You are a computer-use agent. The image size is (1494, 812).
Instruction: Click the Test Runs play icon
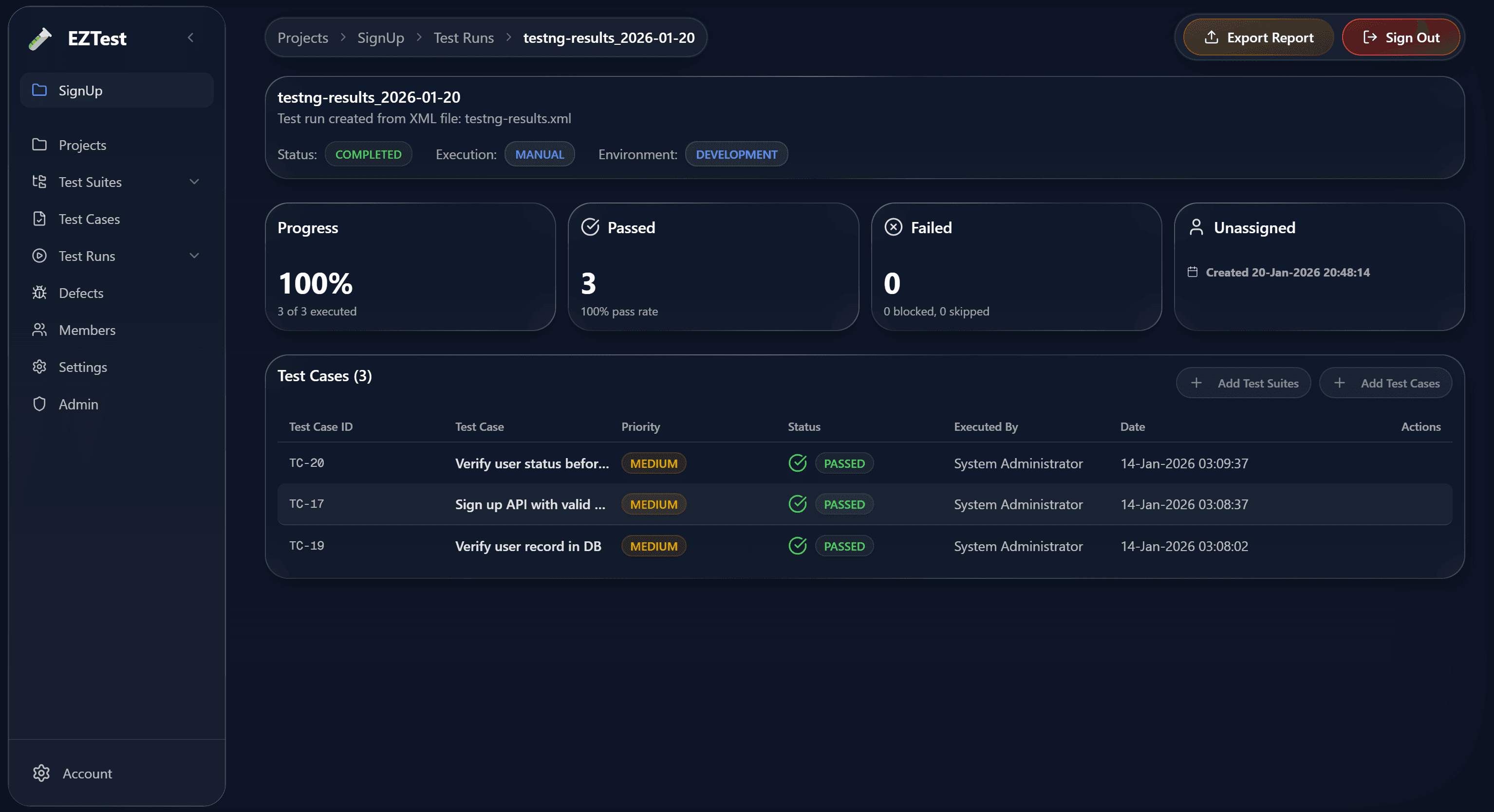pos(39,256)
